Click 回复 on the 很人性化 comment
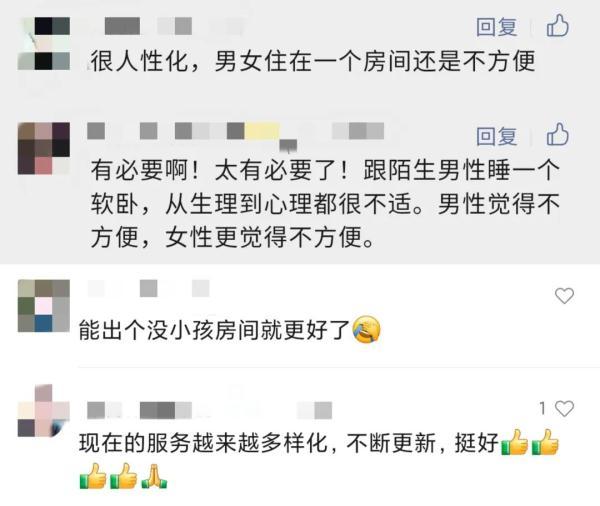Image resolution: width=600 pixels, height=506 pixels. click(x=497, y=27)
